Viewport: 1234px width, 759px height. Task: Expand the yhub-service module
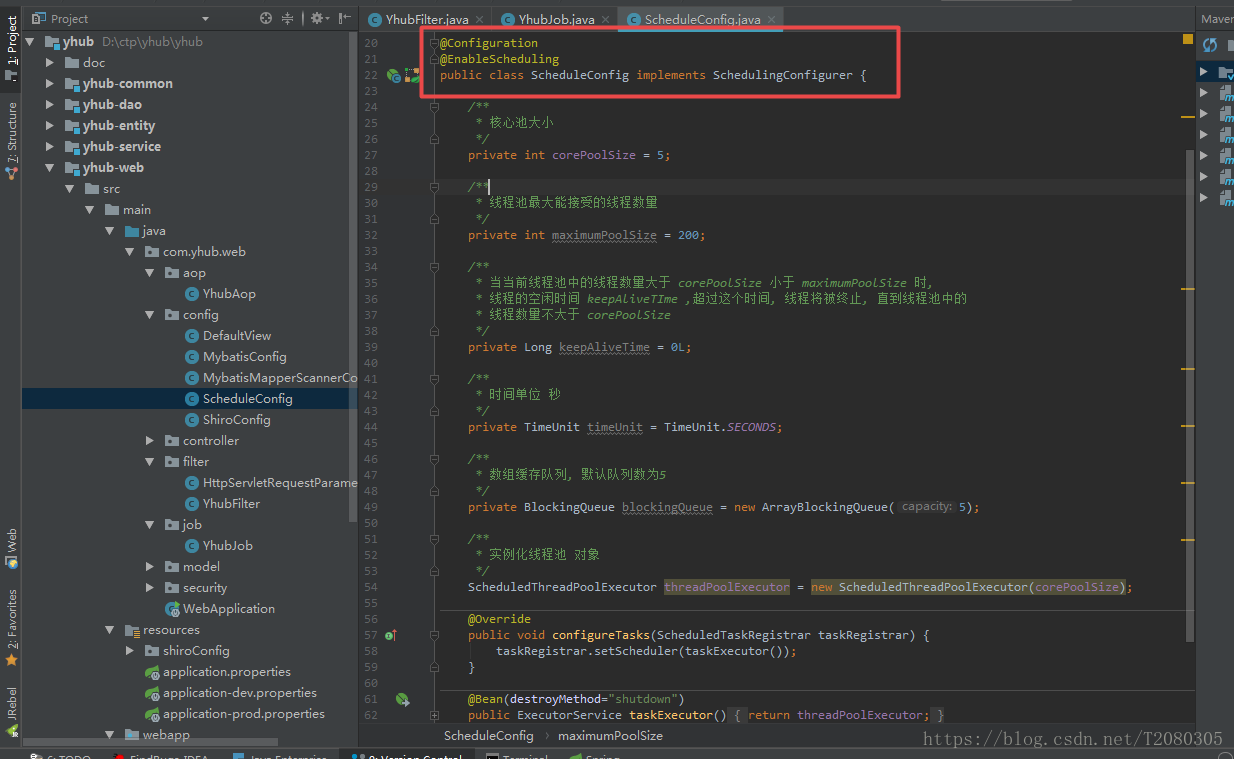pos(50,147)
